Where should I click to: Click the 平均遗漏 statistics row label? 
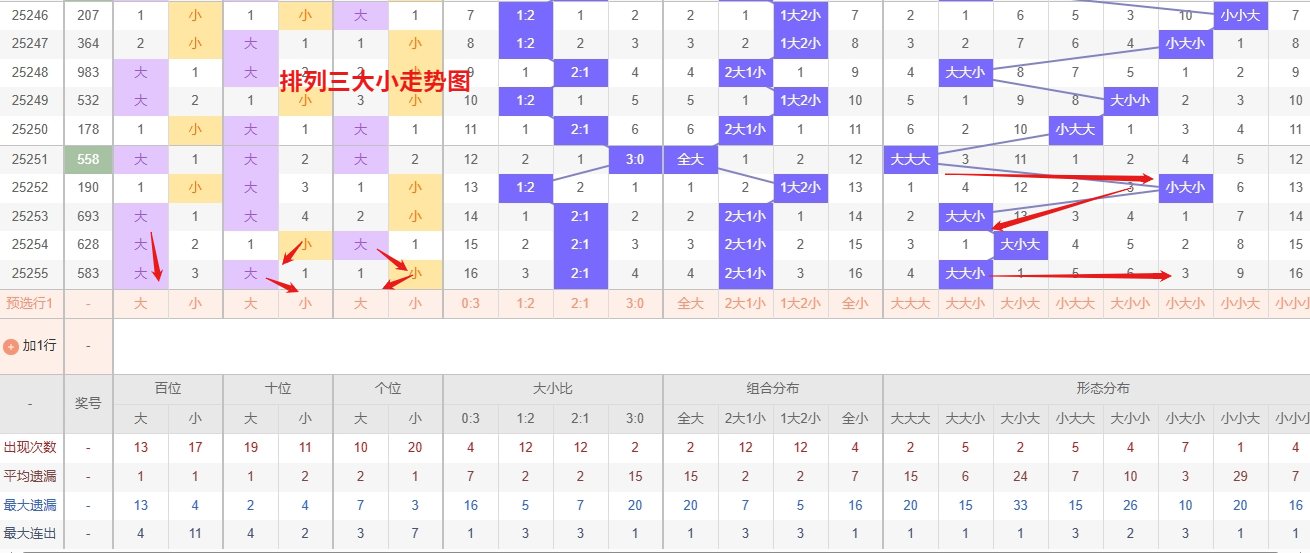(x=30, y=476)
